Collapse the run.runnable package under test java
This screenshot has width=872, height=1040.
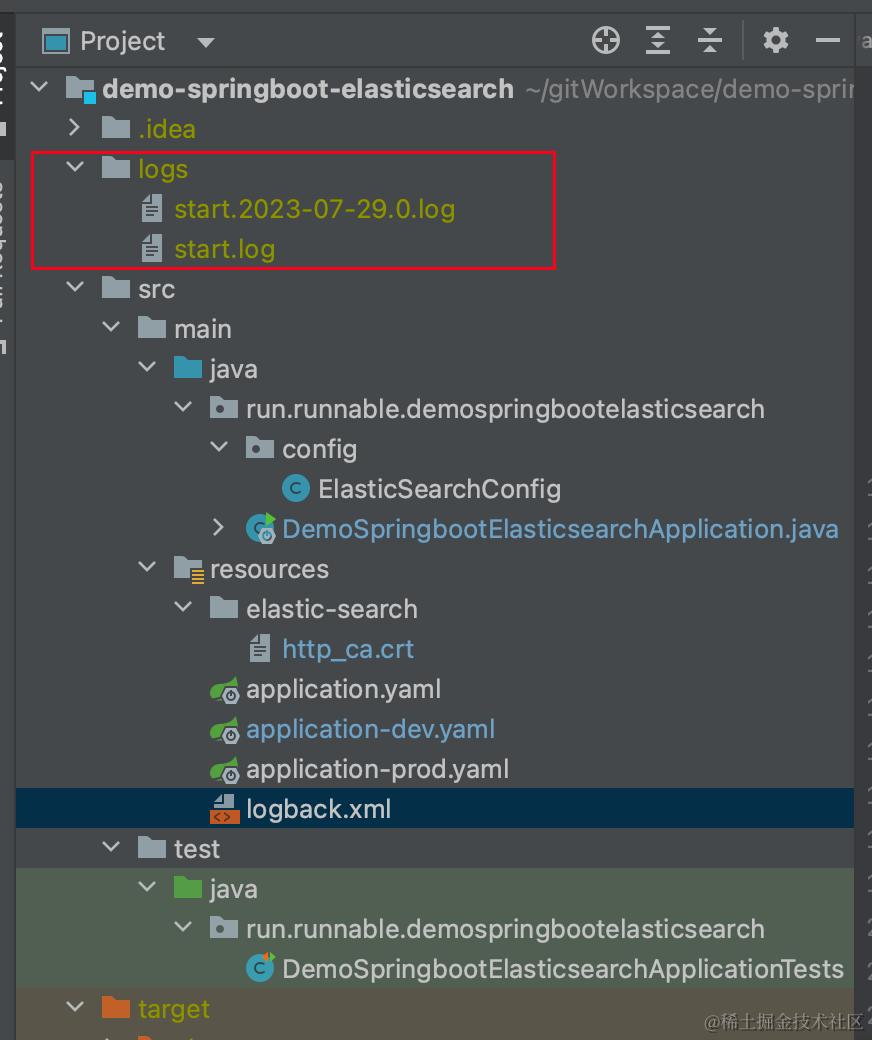click(183, 927)
